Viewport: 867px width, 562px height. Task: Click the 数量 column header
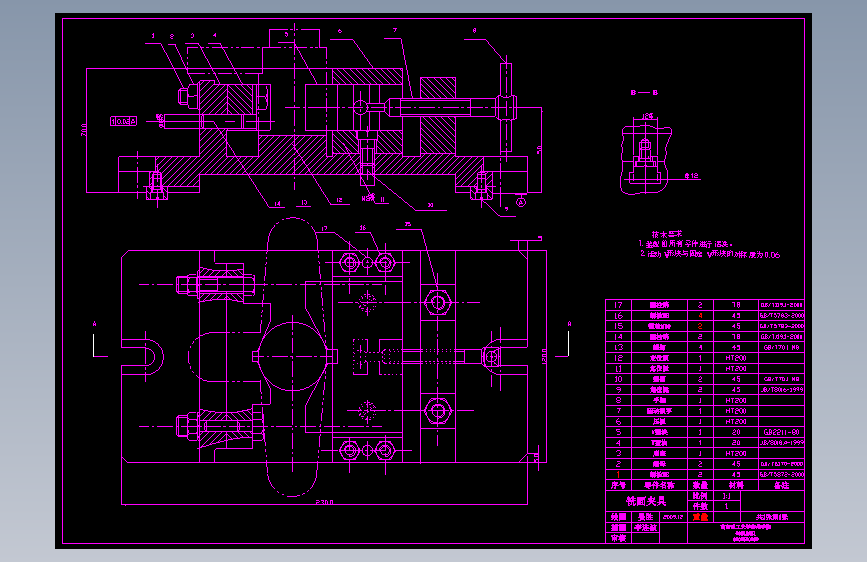(x=700, y=485)
